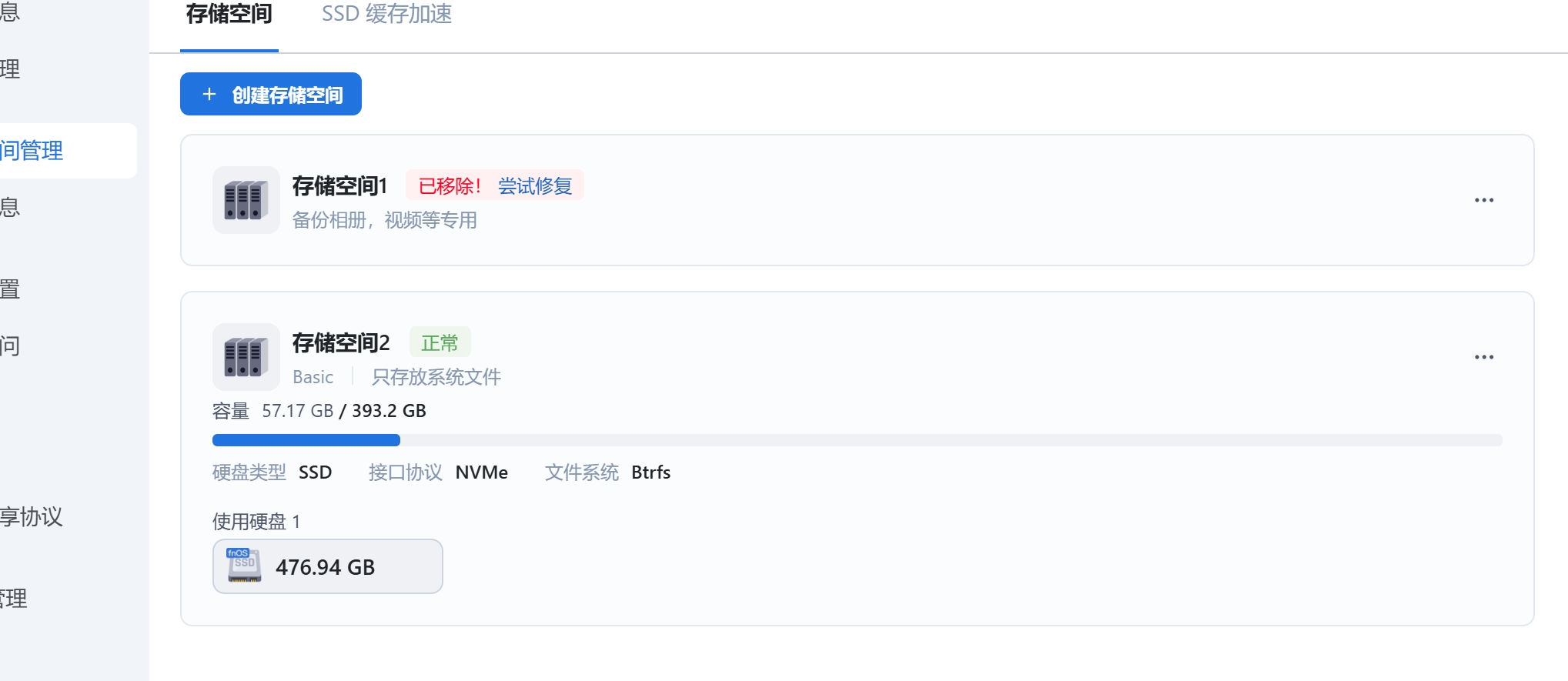Select the highlighted 间管理 sidebar item
Image resolution: width=1568 pixels, height=681 pixels.
click(x=32, y=151)
